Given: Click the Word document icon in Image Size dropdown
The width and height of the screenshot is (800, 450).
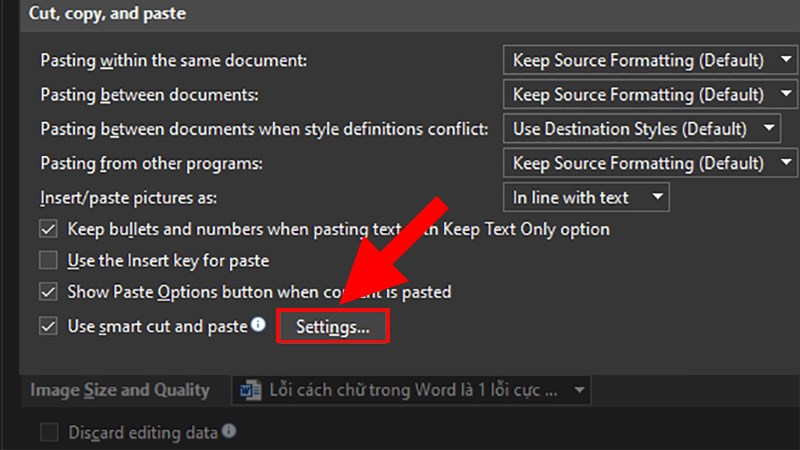Looking at the screenshot, I should [252, 389].
